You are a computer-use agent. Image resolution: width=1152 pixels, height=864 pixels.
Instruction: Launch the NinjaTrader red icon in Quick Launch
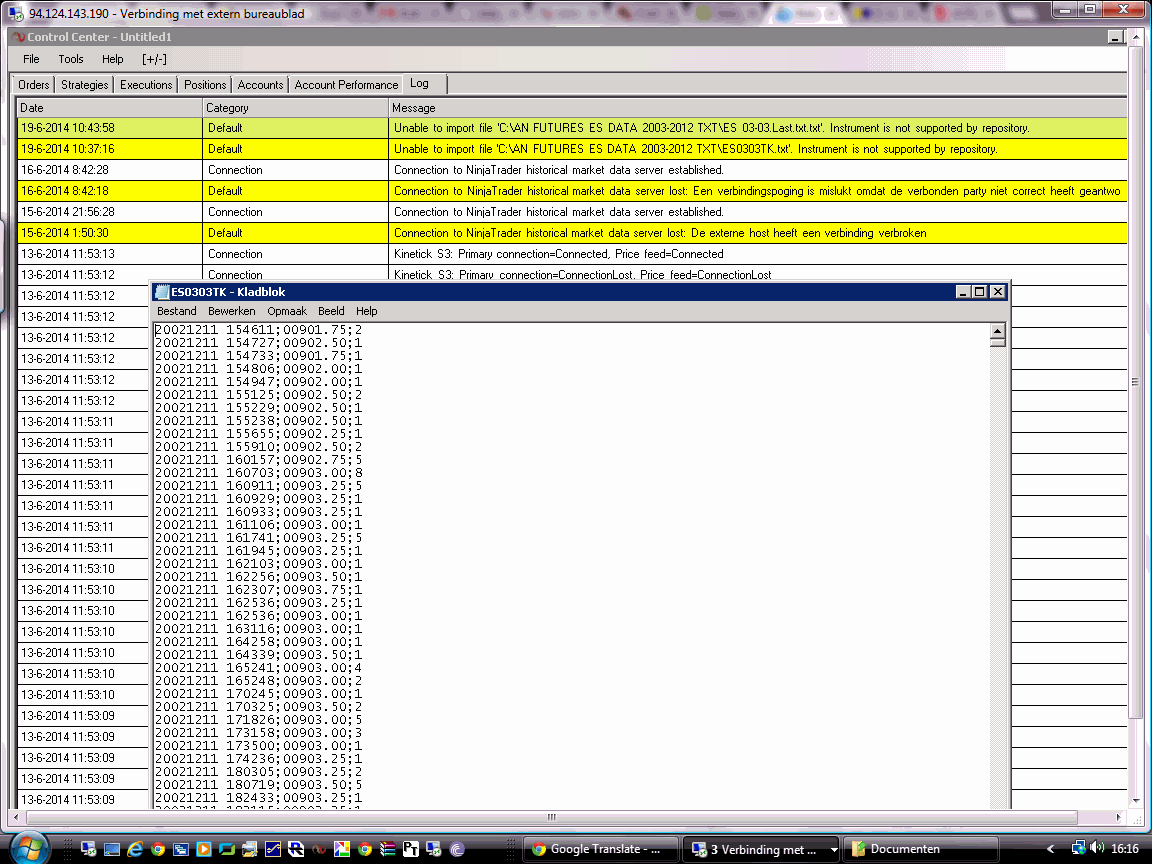(319, 849)
